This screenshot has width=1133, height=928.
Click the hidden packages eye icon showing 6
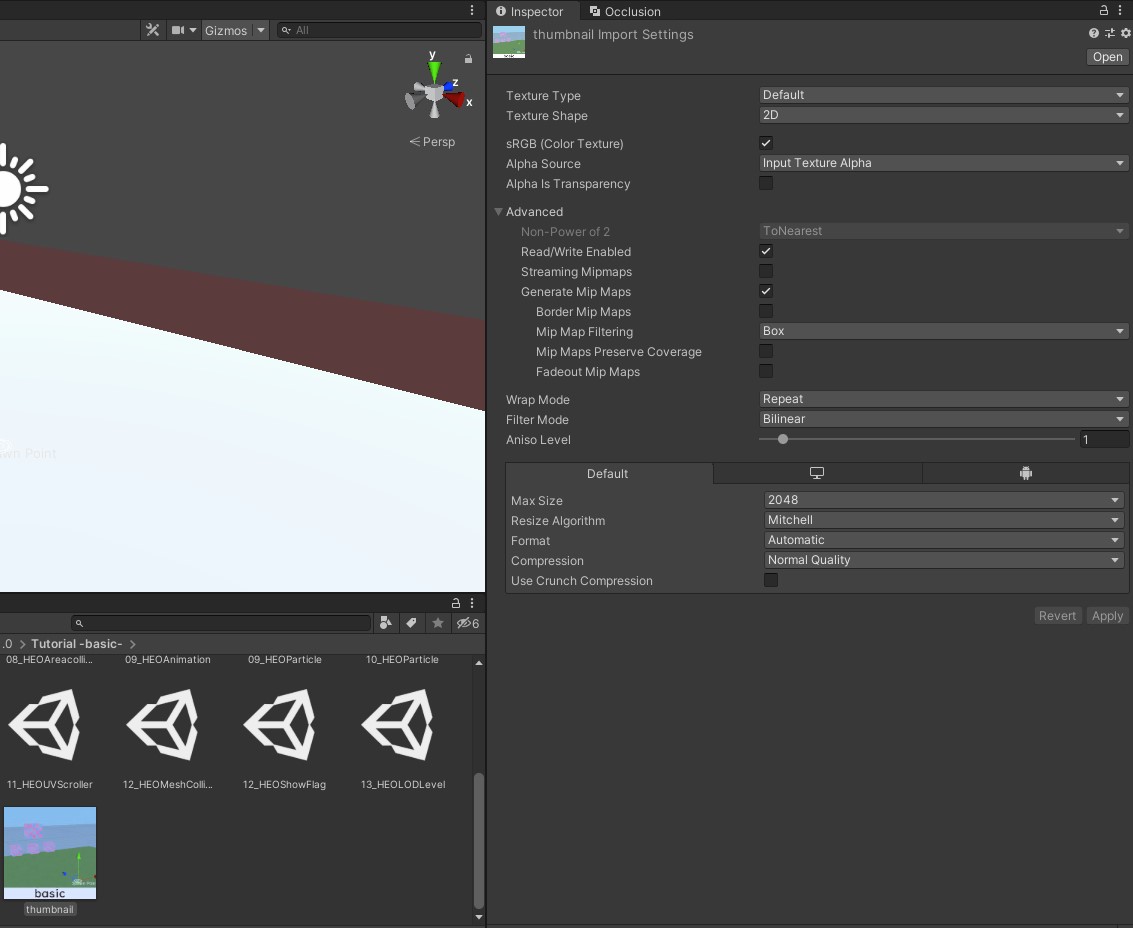pyautogui.click(x=465, y=623)
